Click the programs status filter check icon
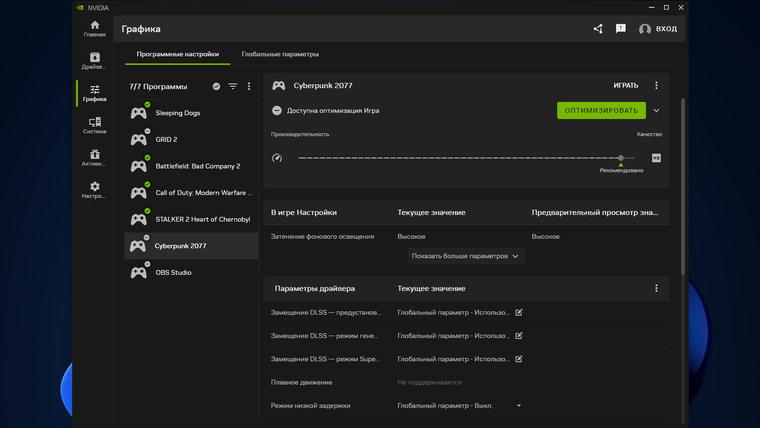 click(216, 86)
